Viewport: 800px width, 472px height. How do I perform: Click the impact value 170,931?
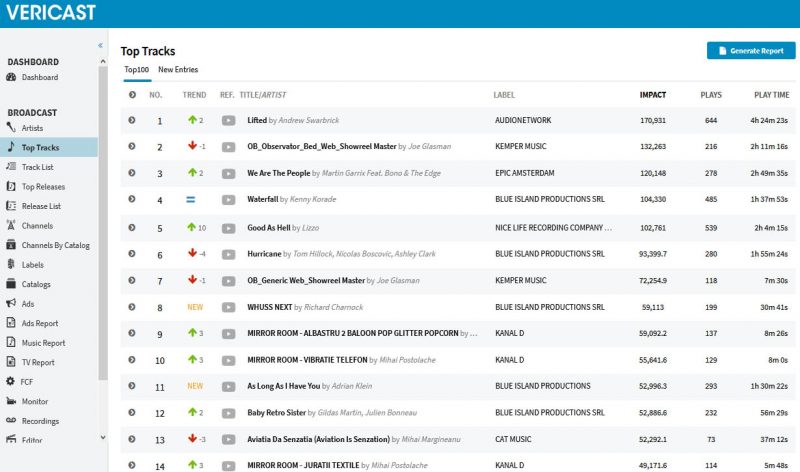[653, 120]
